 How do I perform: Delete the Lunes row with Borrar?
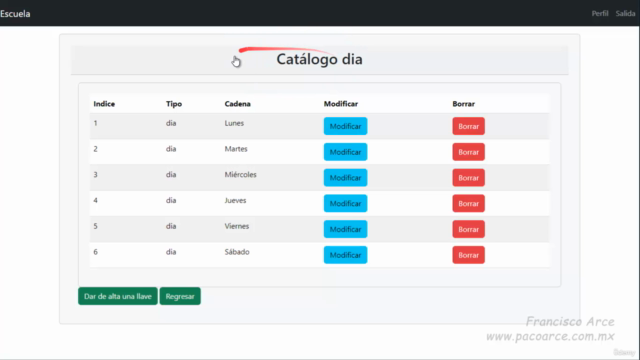[x=469, y=126]
